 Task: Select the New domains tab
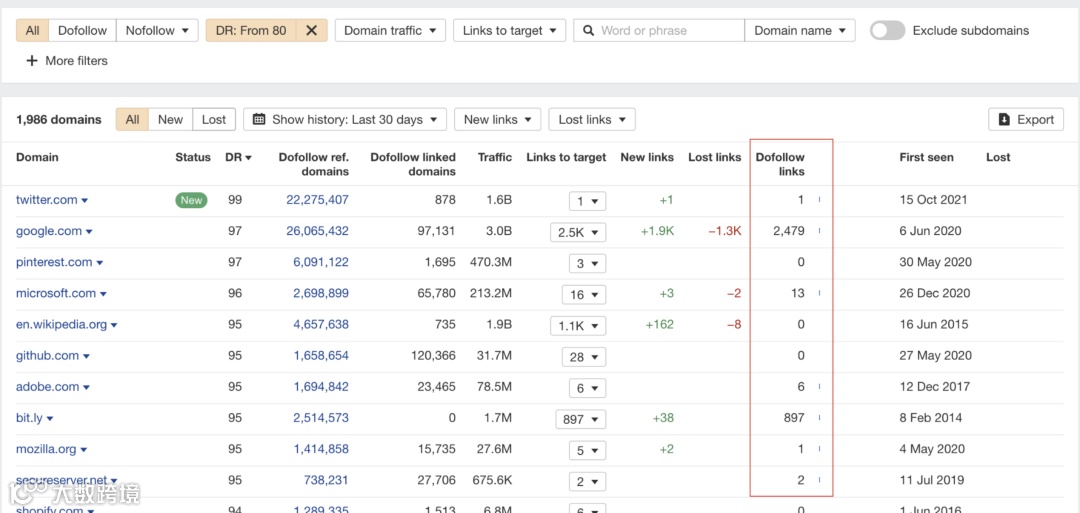click(170, 119)
